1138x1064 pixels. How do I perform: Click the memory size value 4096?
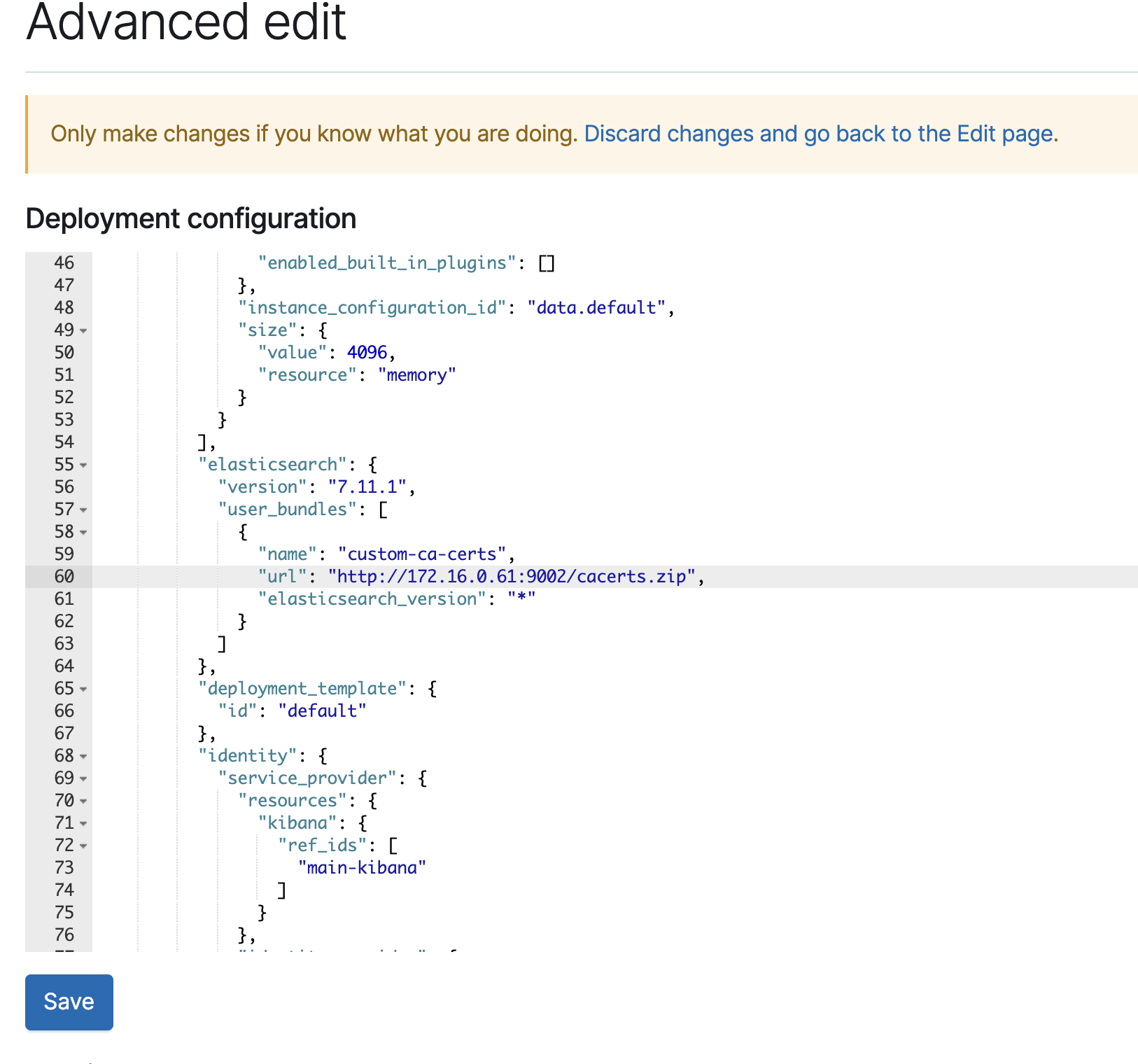point(367,352)
